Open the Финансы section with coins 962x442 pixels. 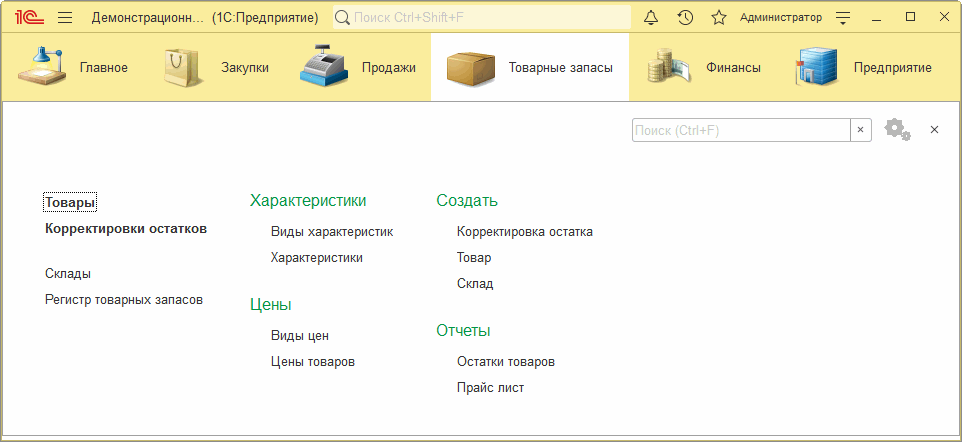pos(704,68)
